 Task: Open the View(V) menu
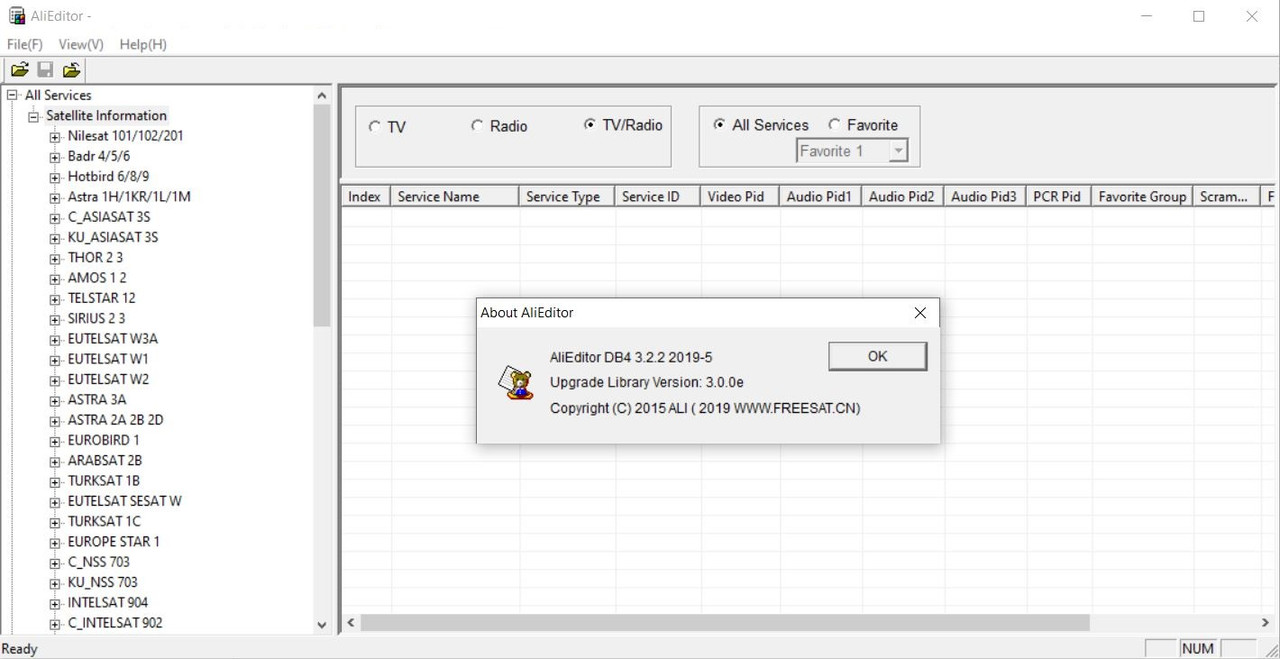pyautogui.click(x=81, y=44)
